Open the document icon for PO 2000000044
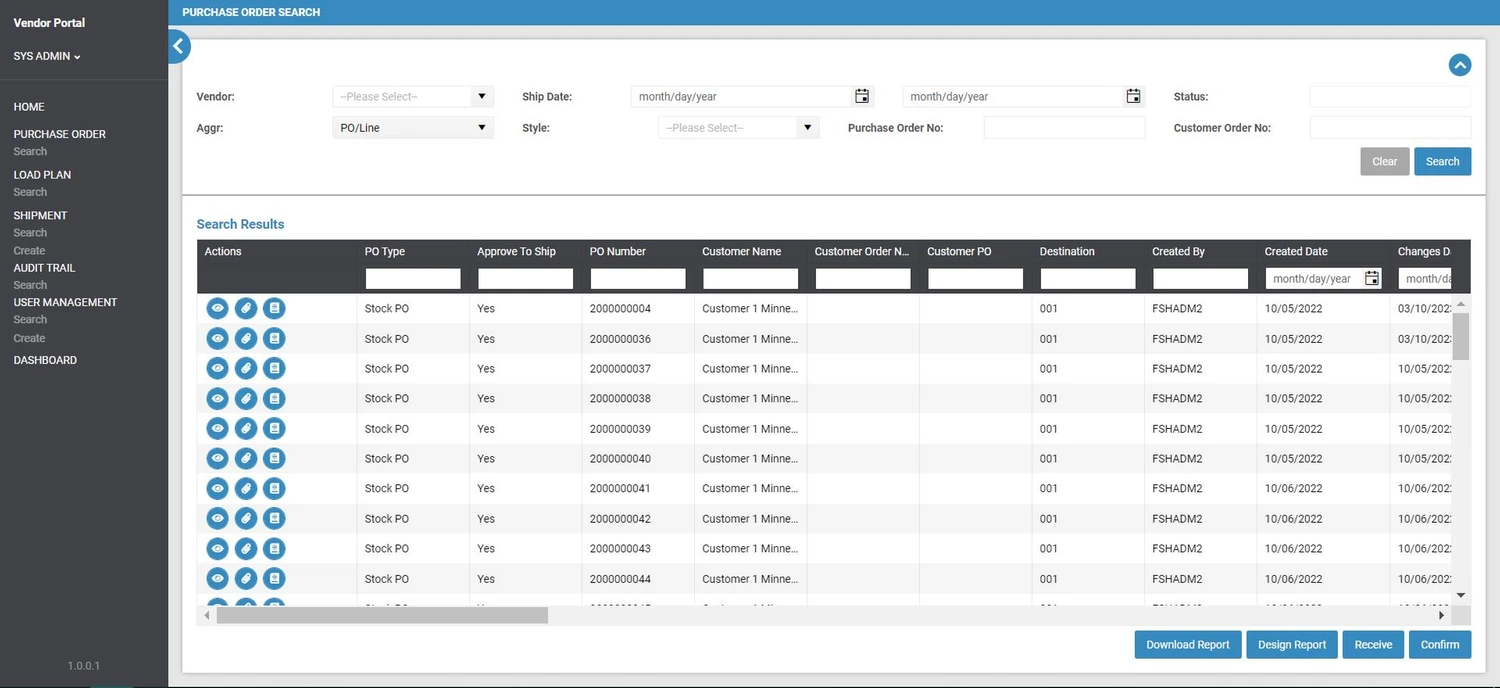 pos(274,578)
